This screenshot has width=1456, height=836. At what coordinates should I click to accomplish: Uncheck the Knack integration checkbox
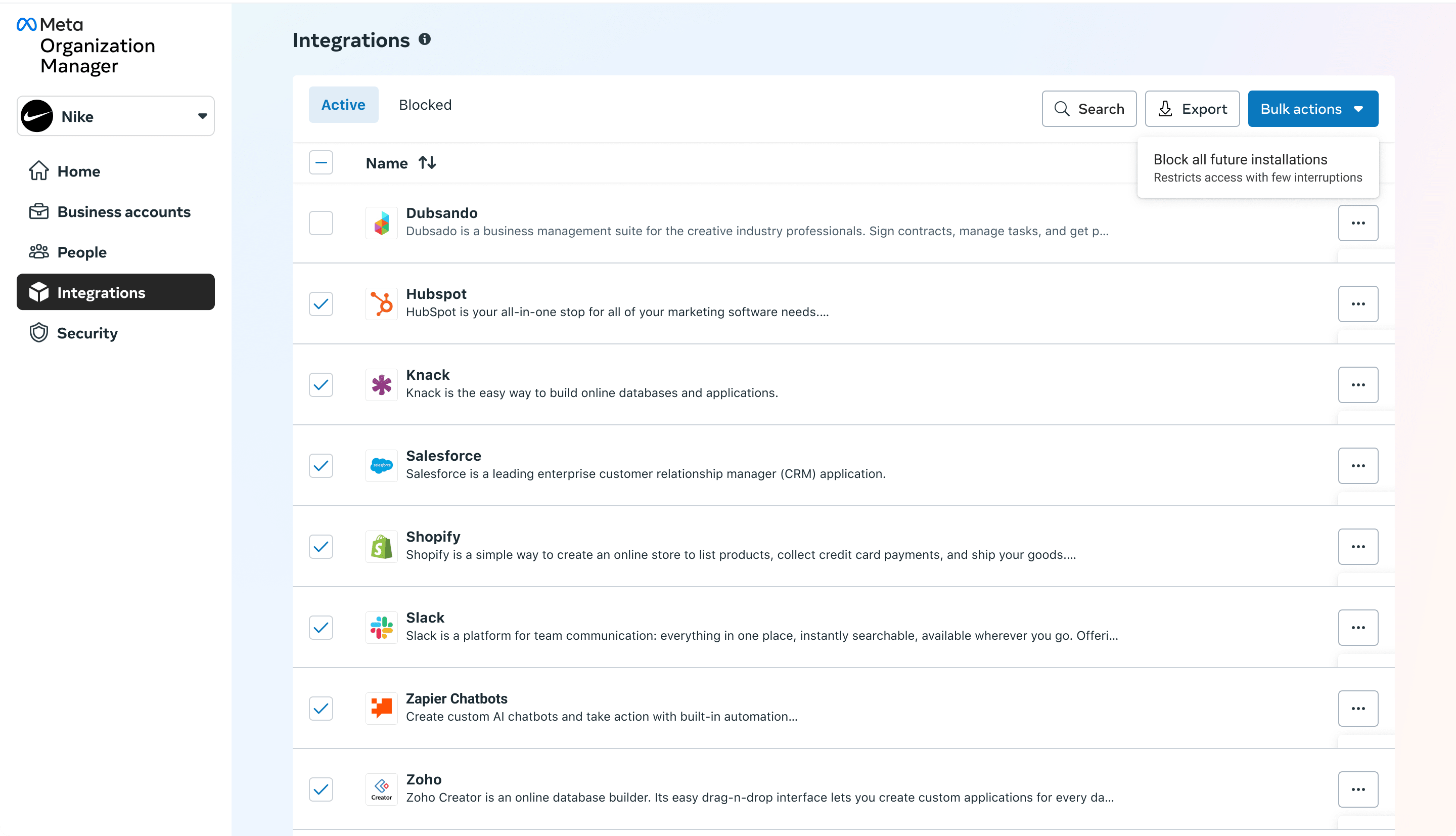click(321, 385)
